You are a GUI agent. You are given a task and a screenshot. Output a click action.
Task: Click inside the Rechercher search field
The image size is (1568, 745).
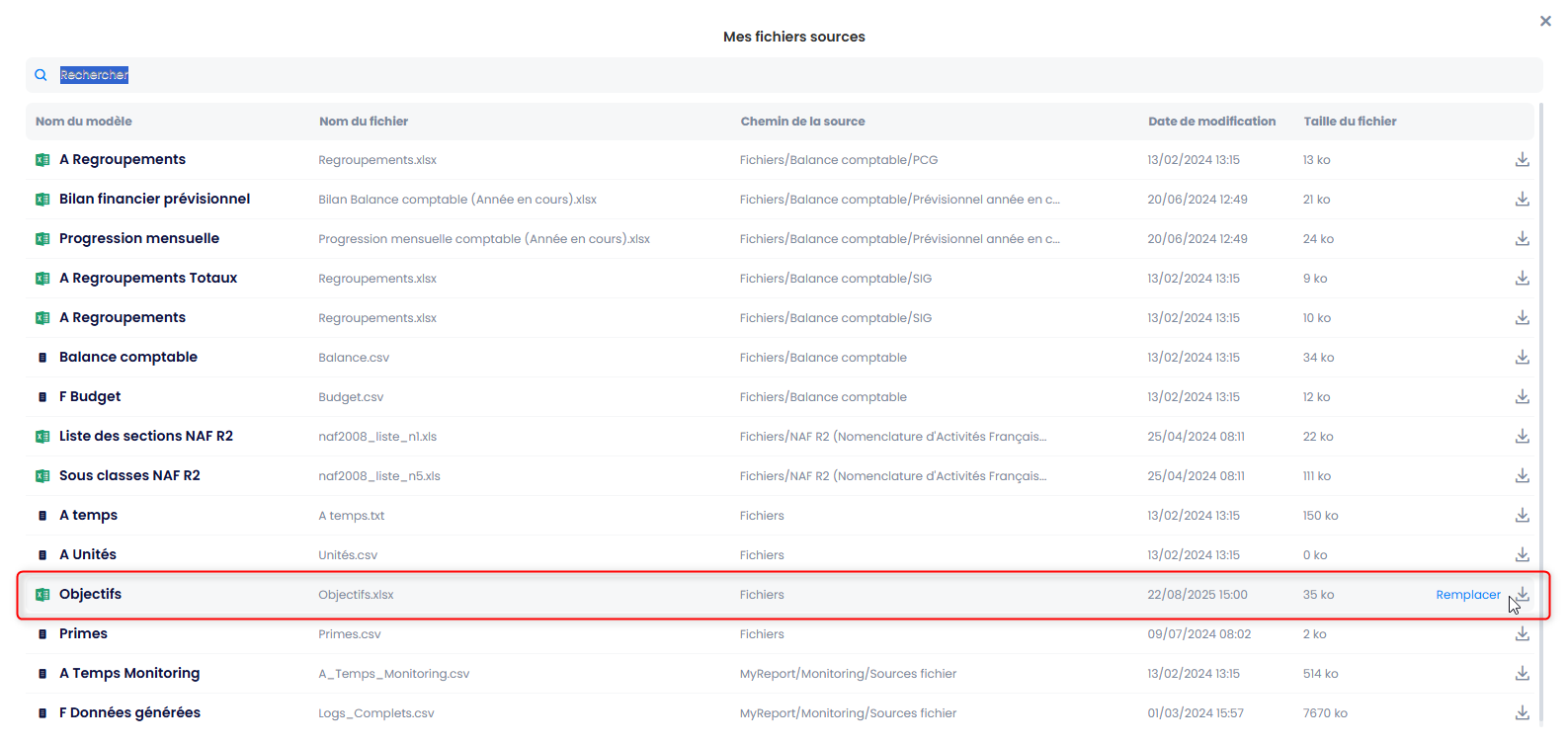(x=593, y=75)
